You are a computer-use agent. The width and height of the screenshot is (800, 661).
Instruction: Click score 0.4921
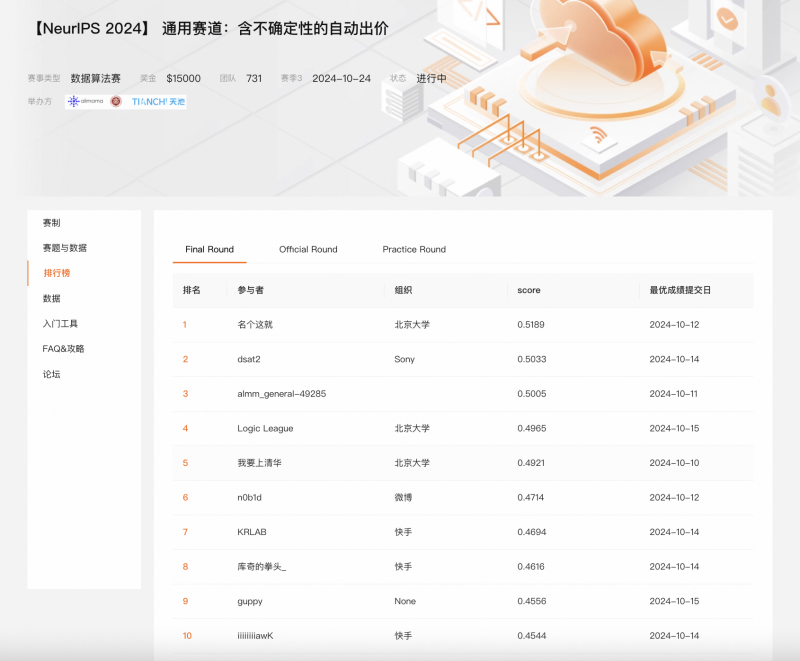pyautogui.click(x=531, y=463)
